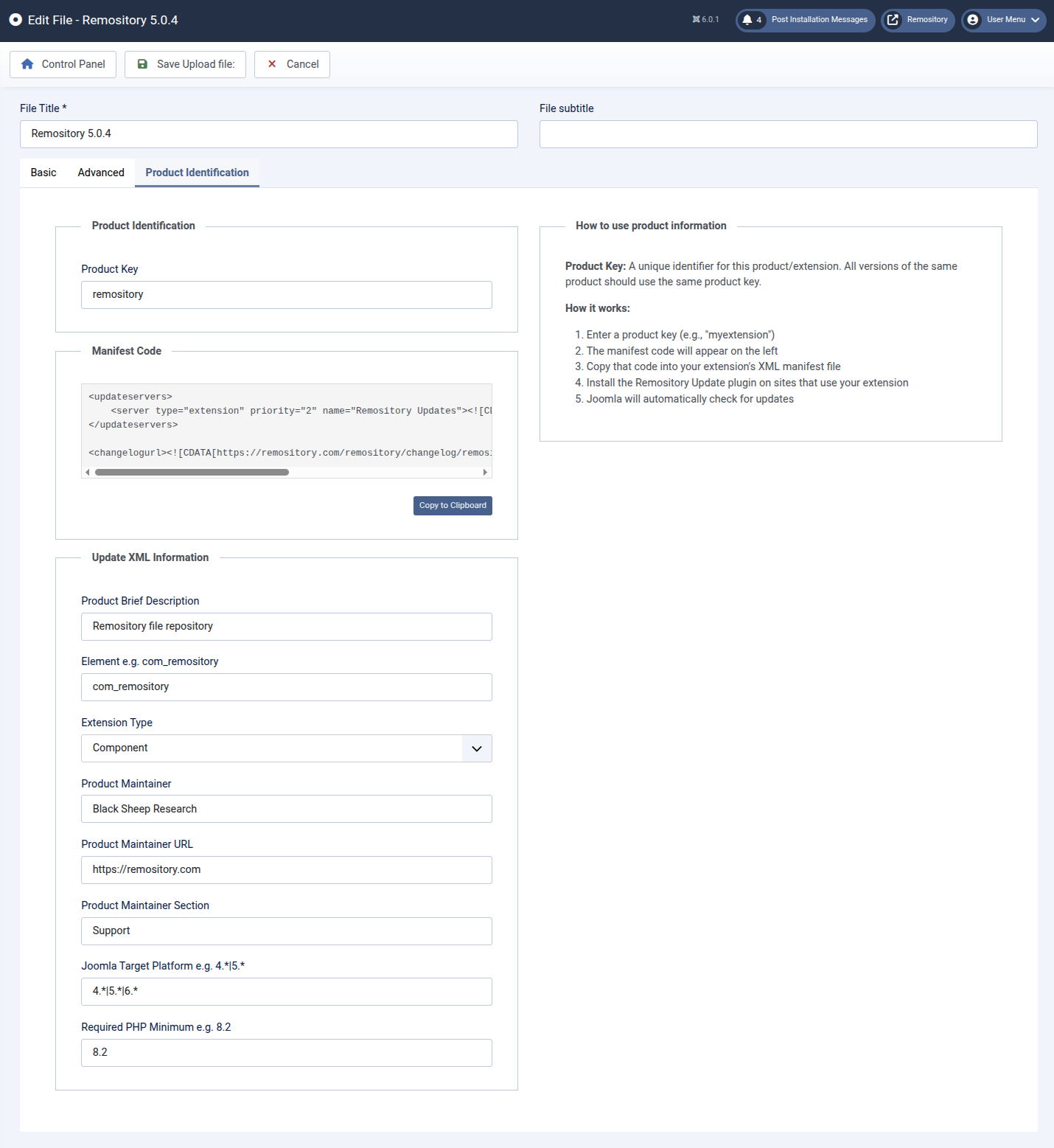Viewport: 1054px width, 1148px height.
Task: Click the manifest code horizontal scrollbar thumb
Action: coord(192,472)
